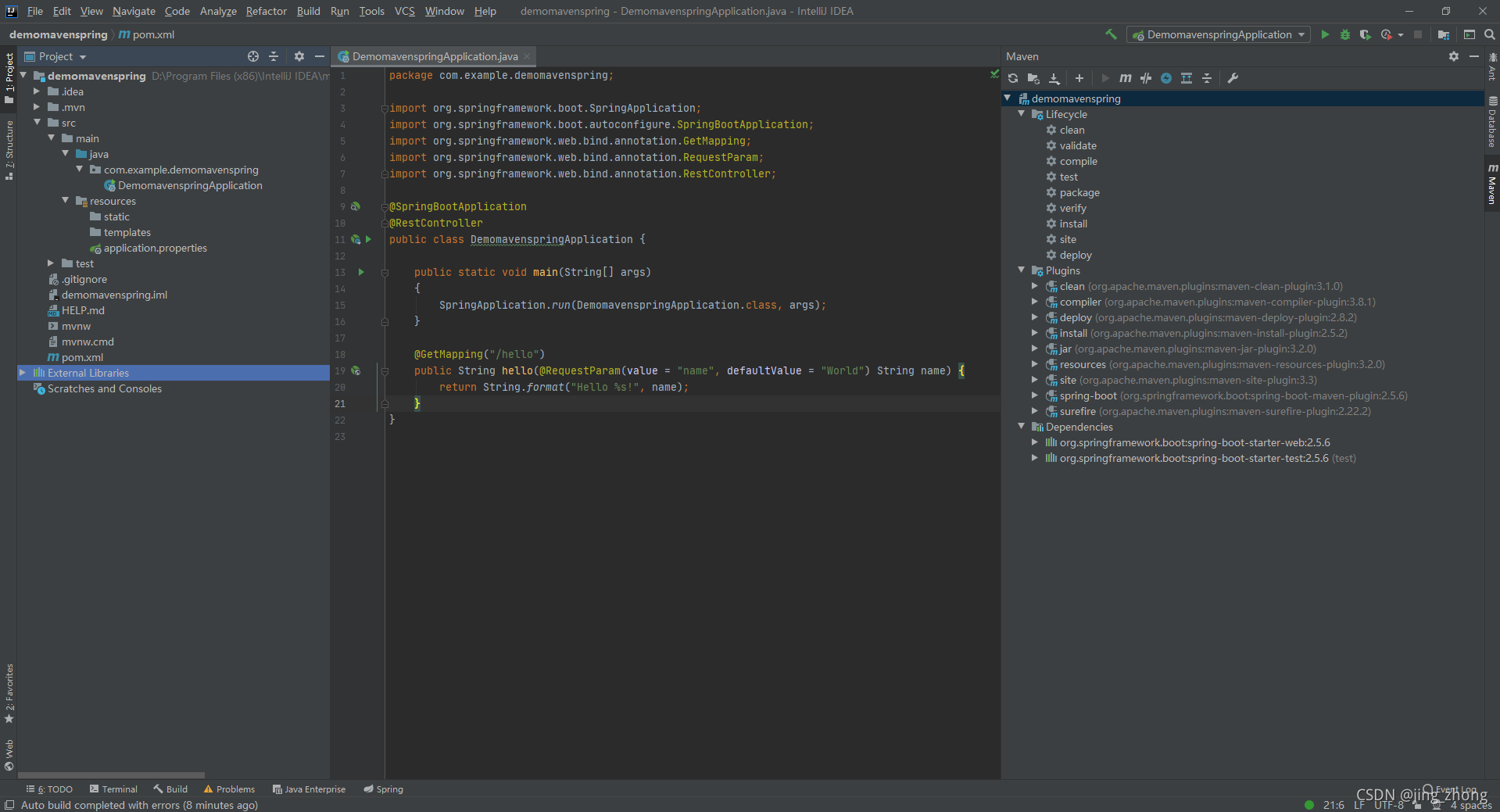Open the VCS menu
The width and height of the screenshot is (1500, 812).
pyautogui.click(x=405, y=11)
